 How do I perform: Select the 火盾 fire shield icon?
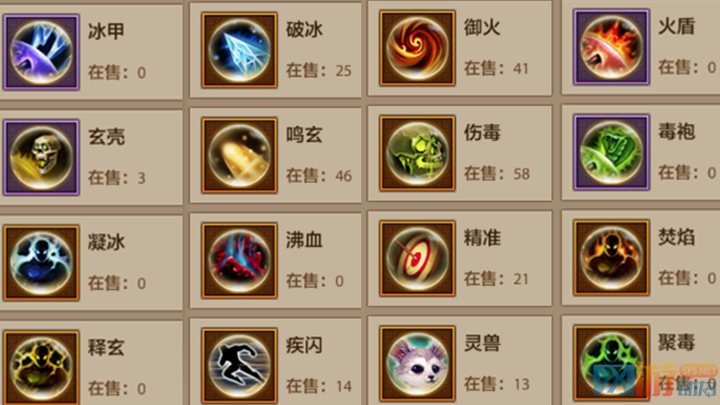tap(611, 47)
